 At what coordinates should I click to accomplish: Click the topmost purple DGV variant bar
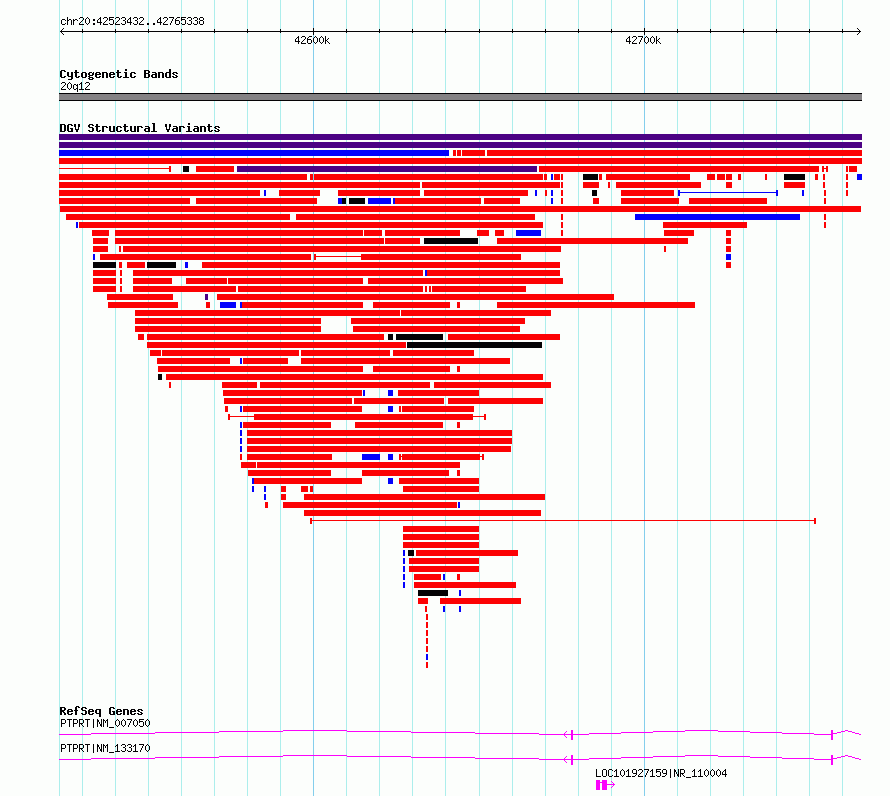click(x=460, y=137)
